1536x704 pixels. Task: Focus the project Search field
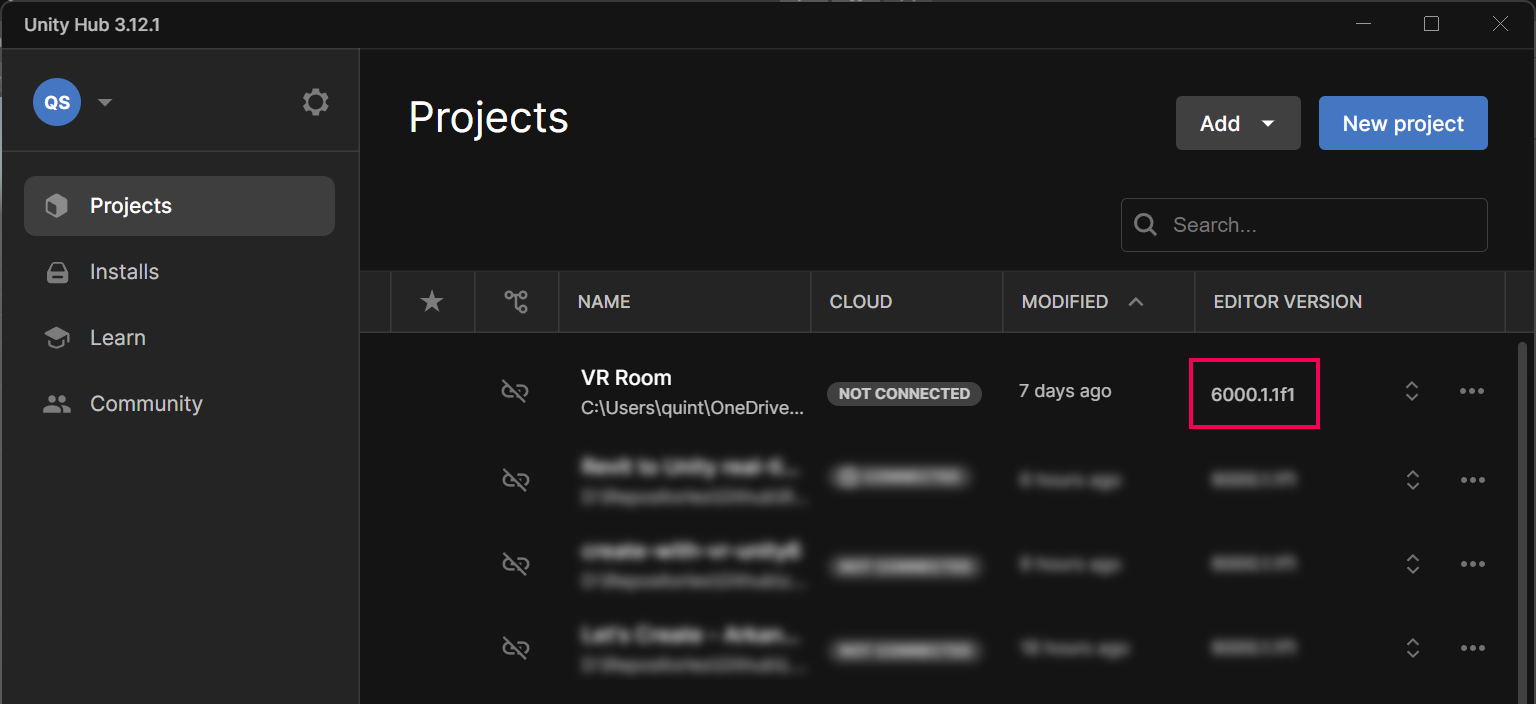click(1304, 225)
